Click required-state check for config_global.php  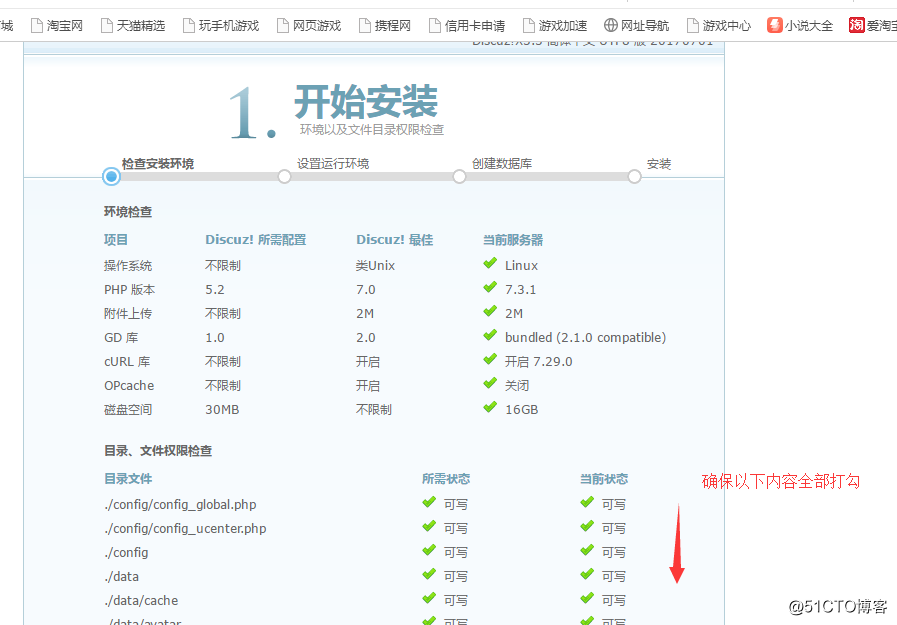click(429, 502)
